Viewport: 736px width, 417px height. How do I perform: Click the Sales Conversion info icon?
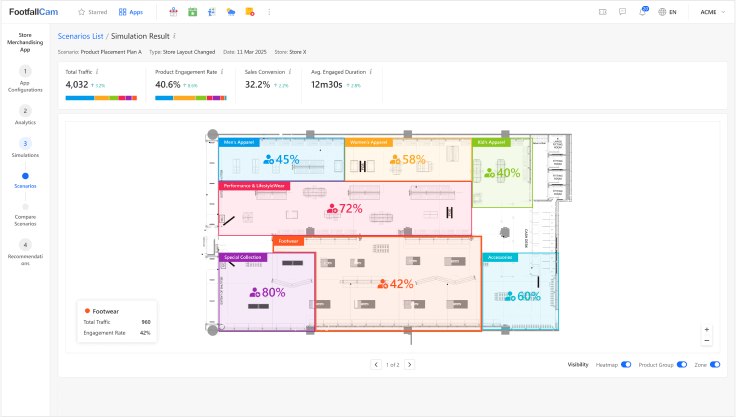pos(290,72)
